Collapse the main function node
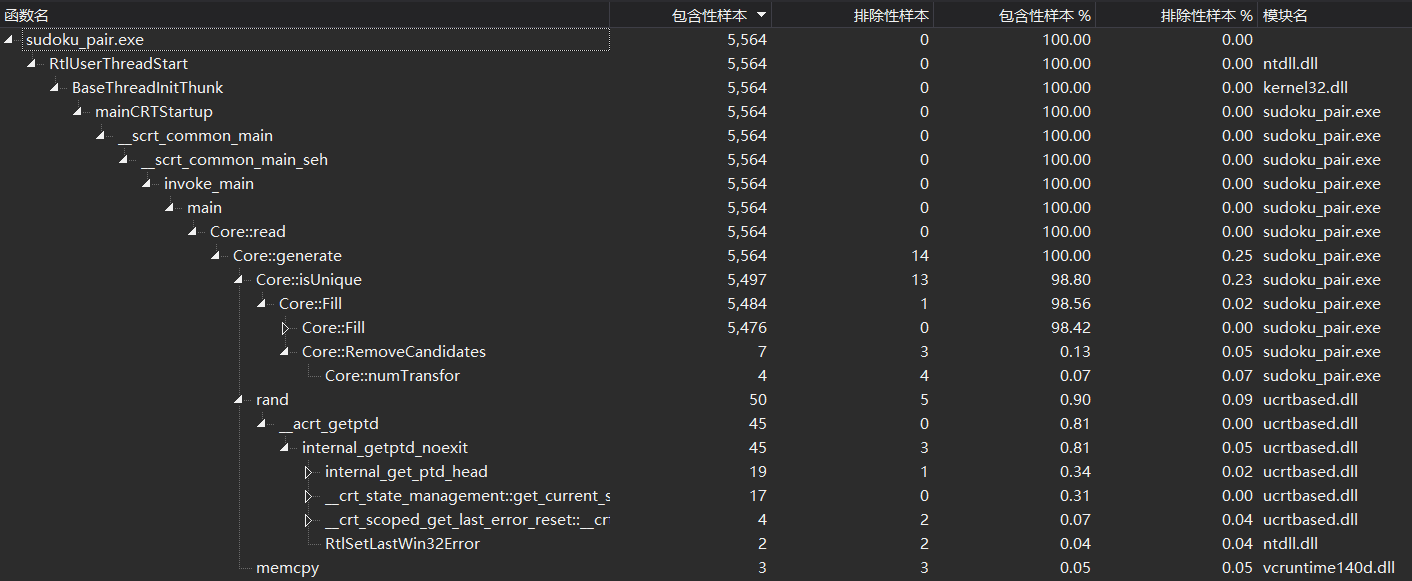 (x=170, y=208)
